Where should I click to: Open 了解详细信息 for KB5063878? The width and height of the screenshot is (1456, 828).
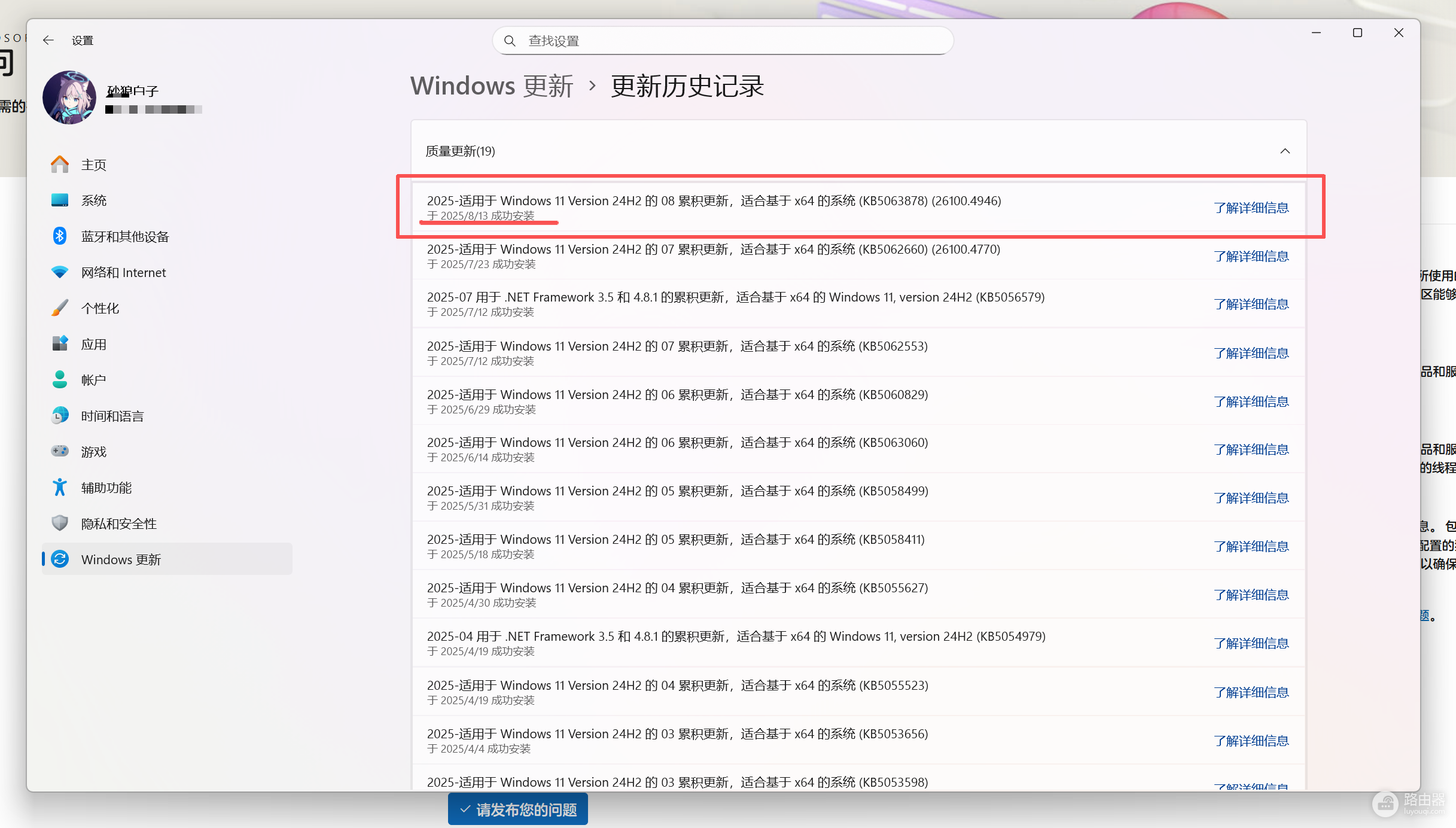(1251, 208)
